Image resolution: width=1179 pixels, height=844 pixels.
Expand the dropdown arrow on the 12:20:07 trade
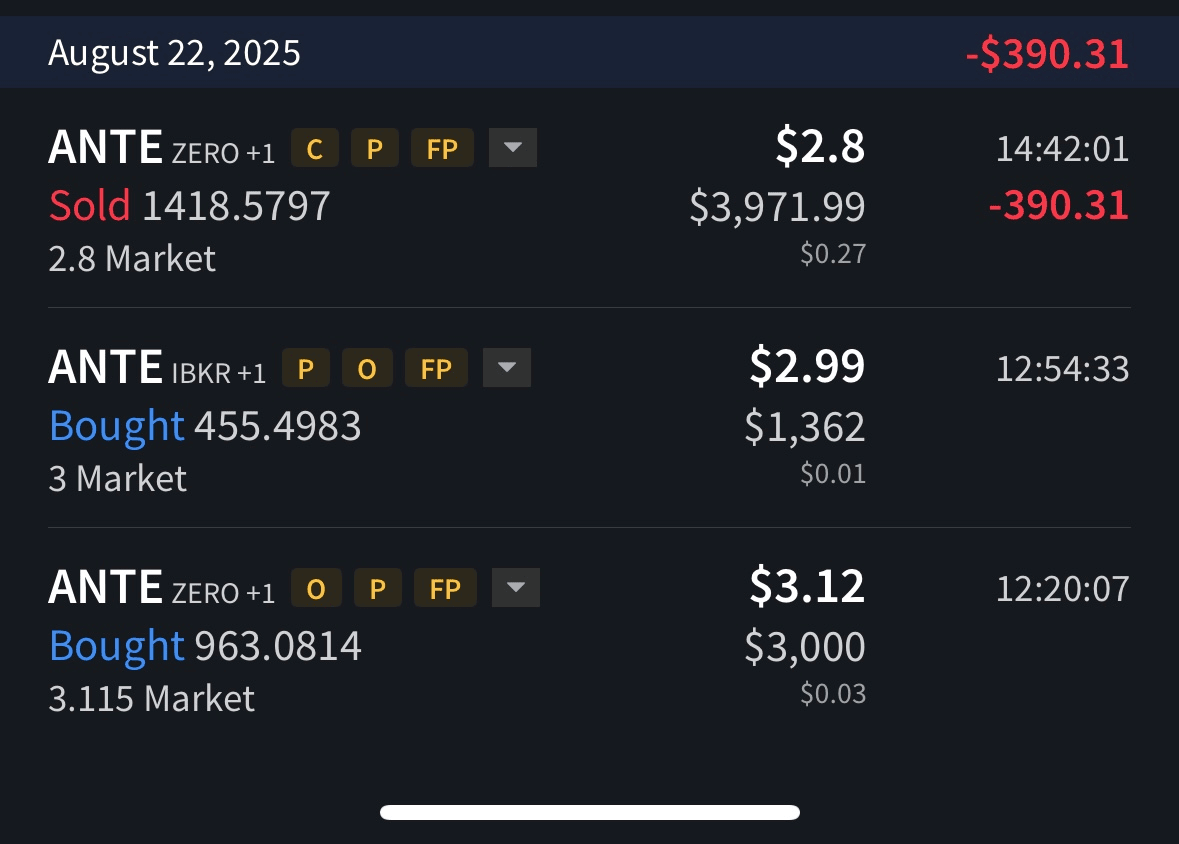tap(516, 588)
